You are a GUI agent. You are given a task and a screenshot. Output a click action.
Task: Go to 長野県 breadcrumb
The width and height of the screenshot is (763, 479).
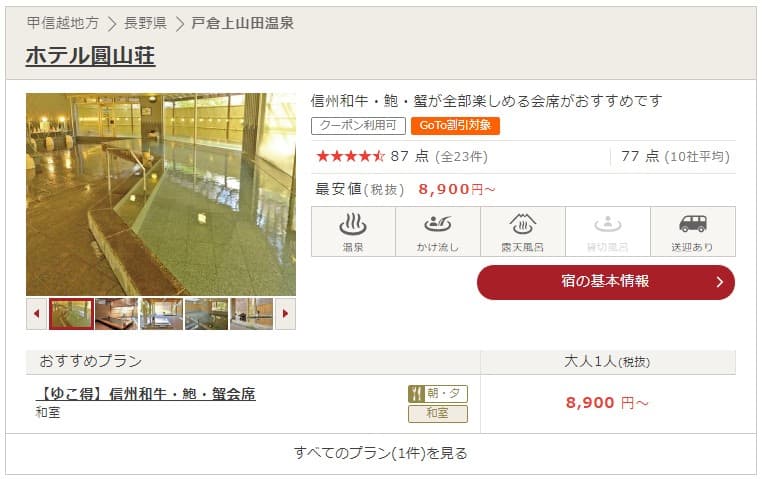(x=145, y=23)
